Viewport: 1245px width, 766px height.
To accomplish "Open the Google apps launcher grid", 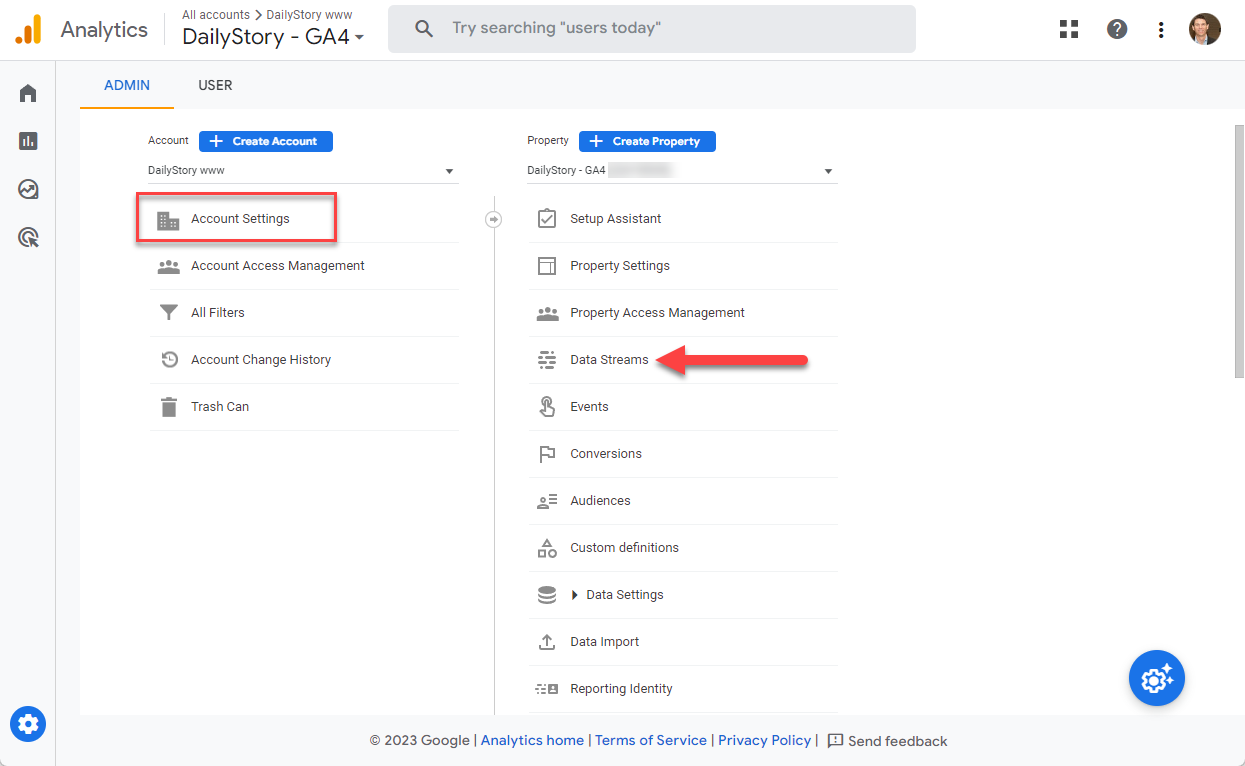I will pos(1068,28).
